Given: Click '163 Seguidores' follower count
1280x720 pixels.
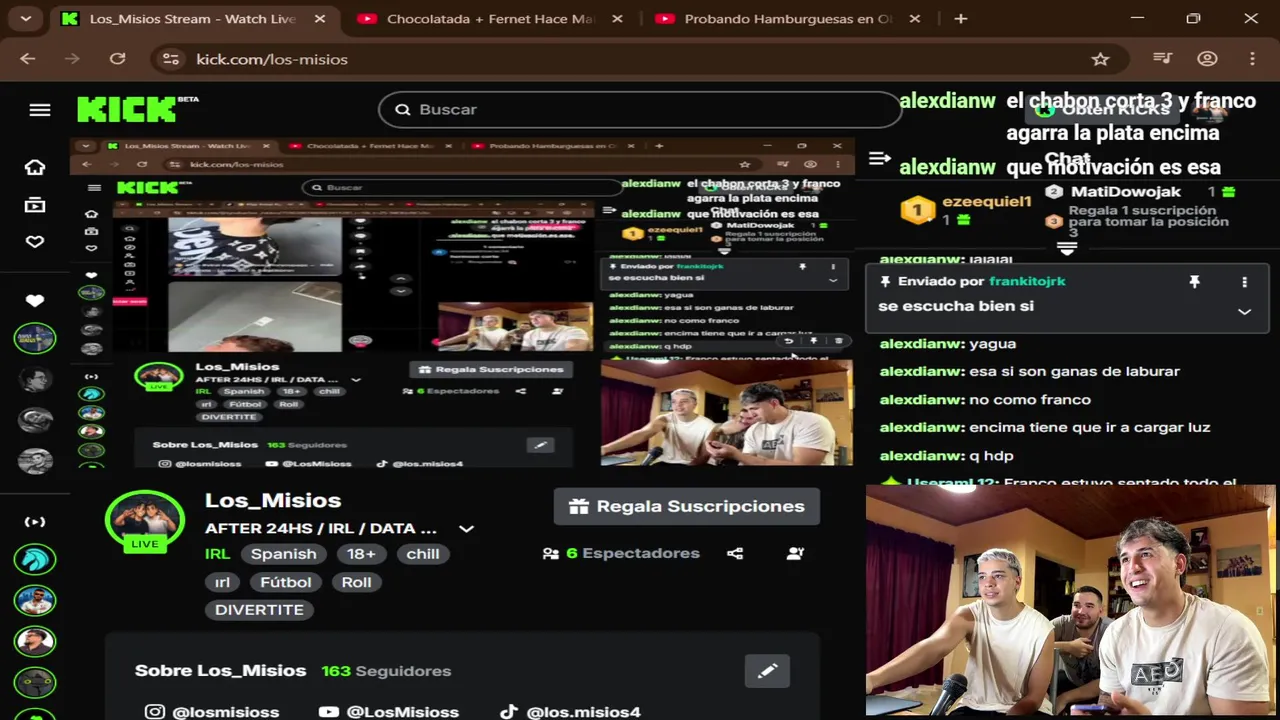Looking at the screenshot, I should point(386,671).
